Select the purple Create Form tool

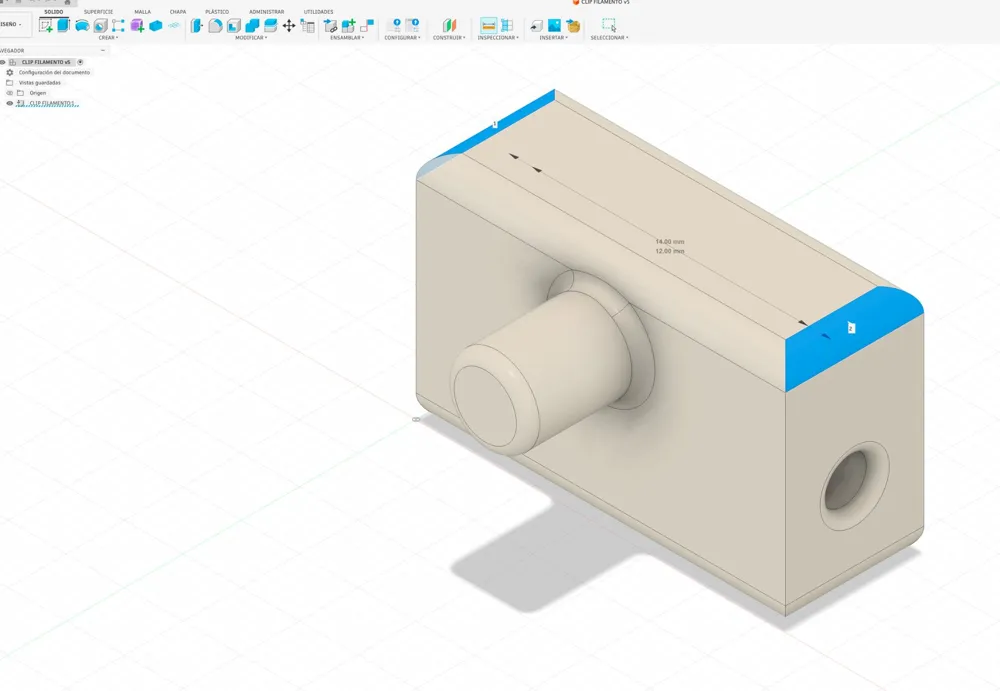tap(137, 26)
